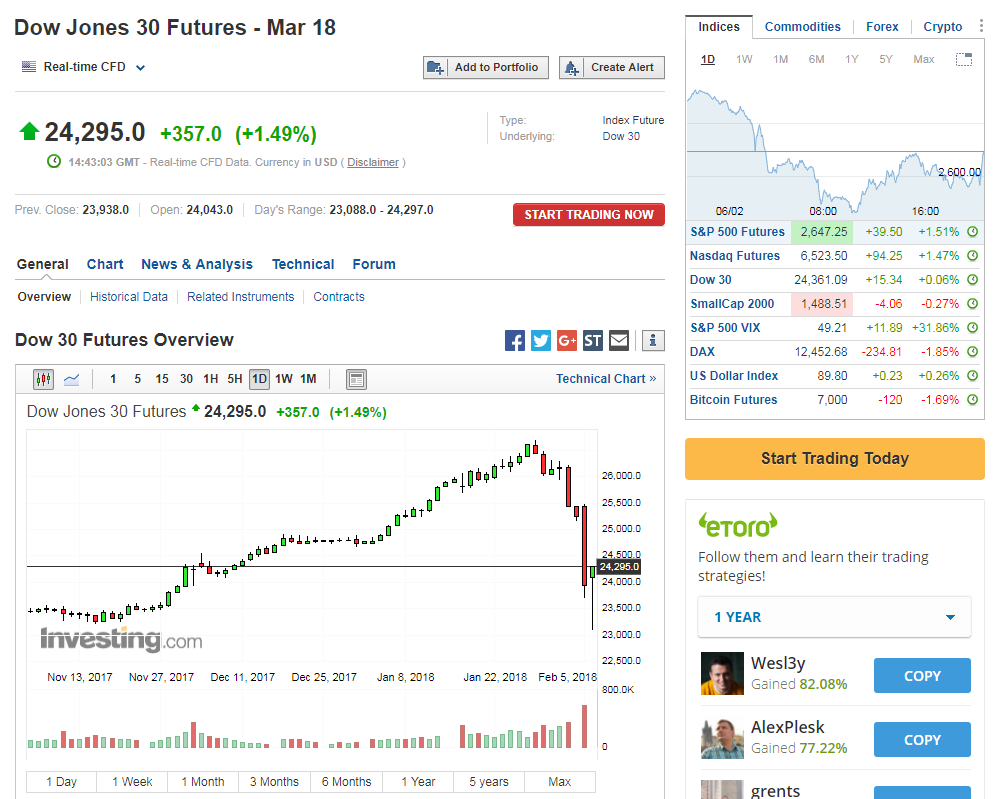Select candlestick chart type icon
The image size is (999, 799).
click(x=43, y=379)
